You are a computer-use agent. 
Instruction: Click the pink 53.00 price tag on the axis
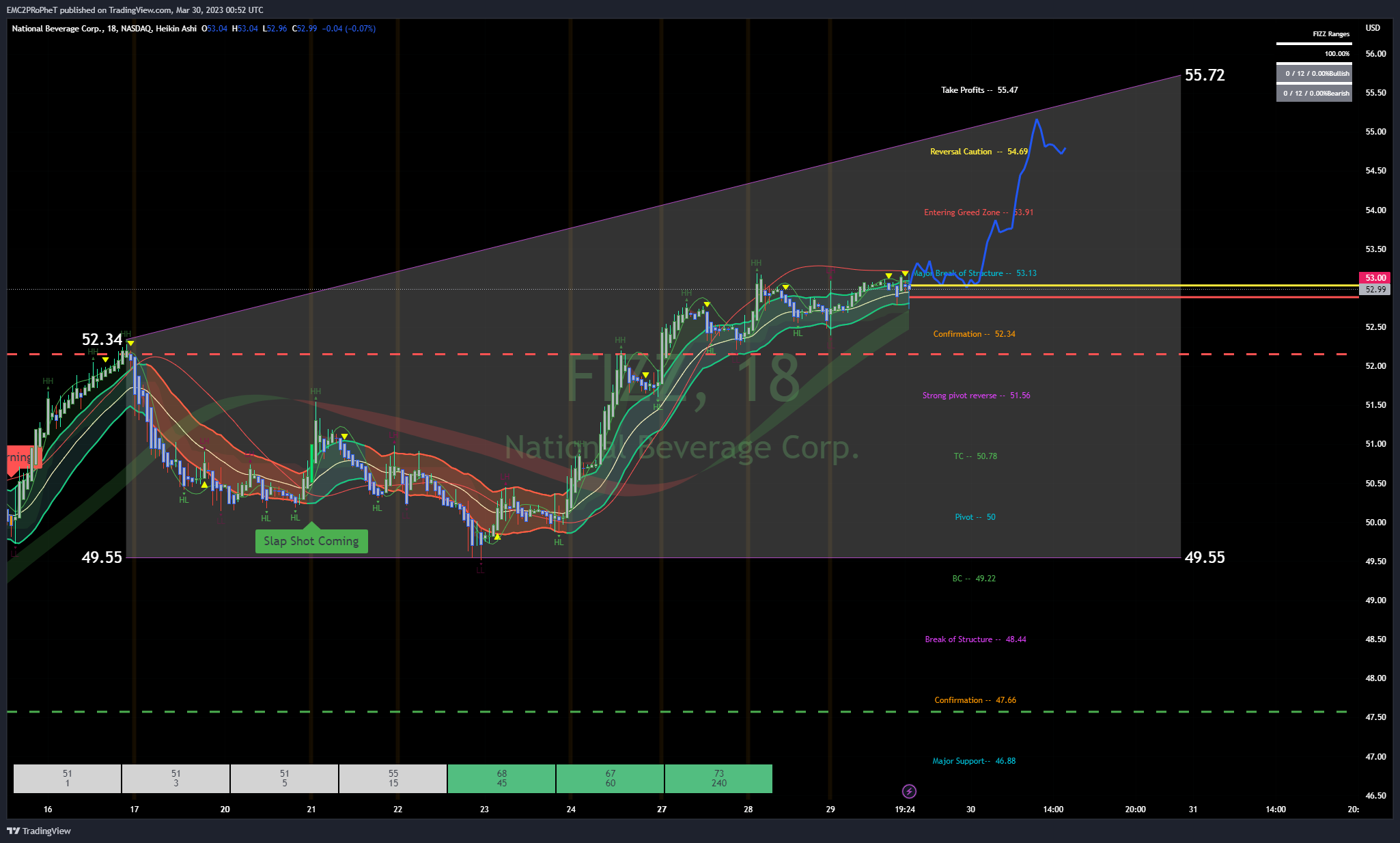[x=1375, y=278]
